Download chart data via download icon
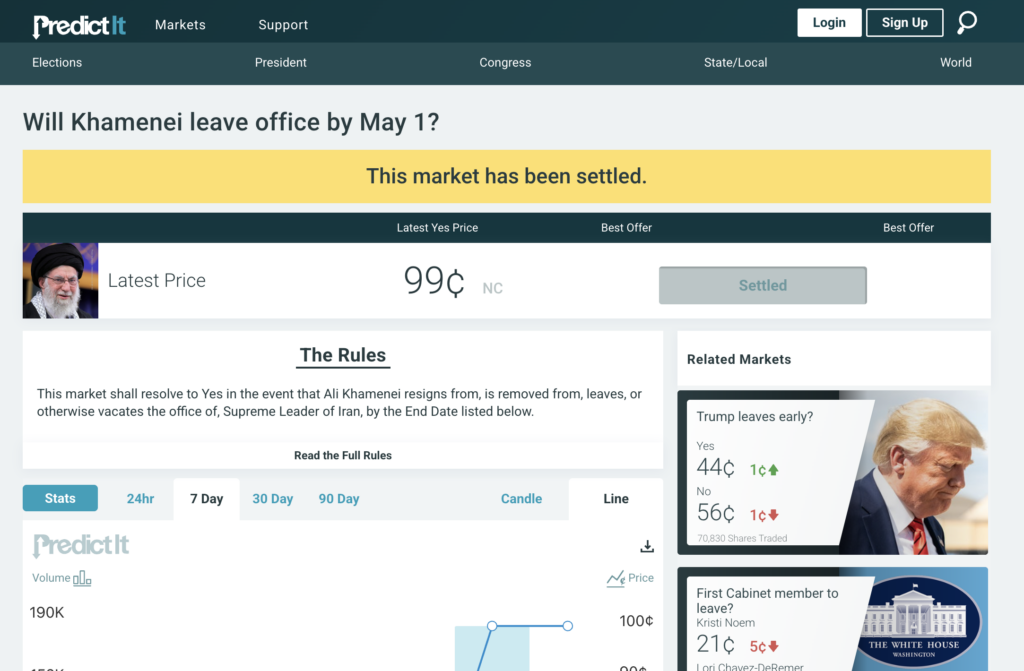 [x=647, y=546]
